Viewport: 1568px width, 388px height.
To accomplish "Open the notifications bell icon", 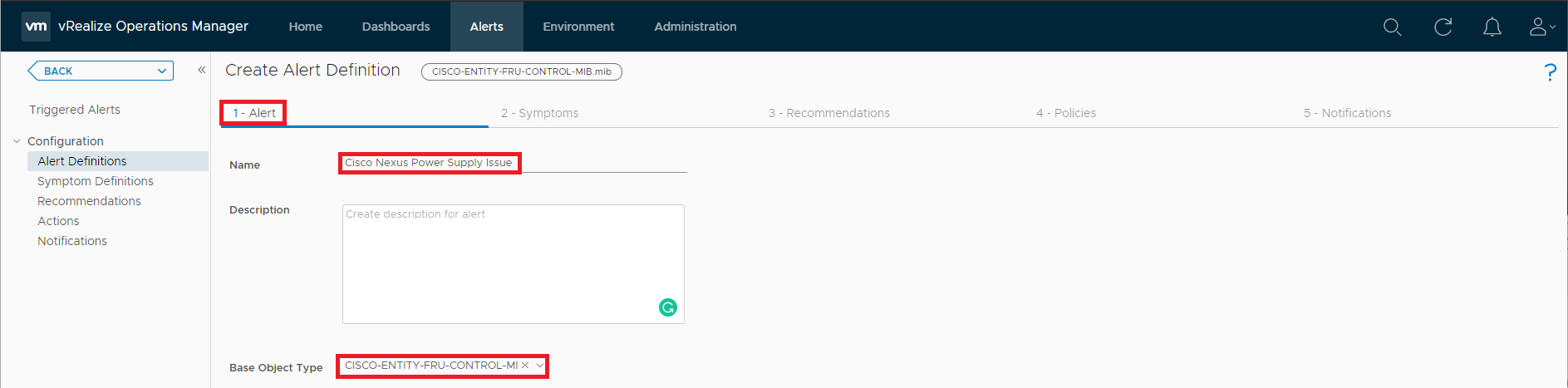I will [1492, 27].
